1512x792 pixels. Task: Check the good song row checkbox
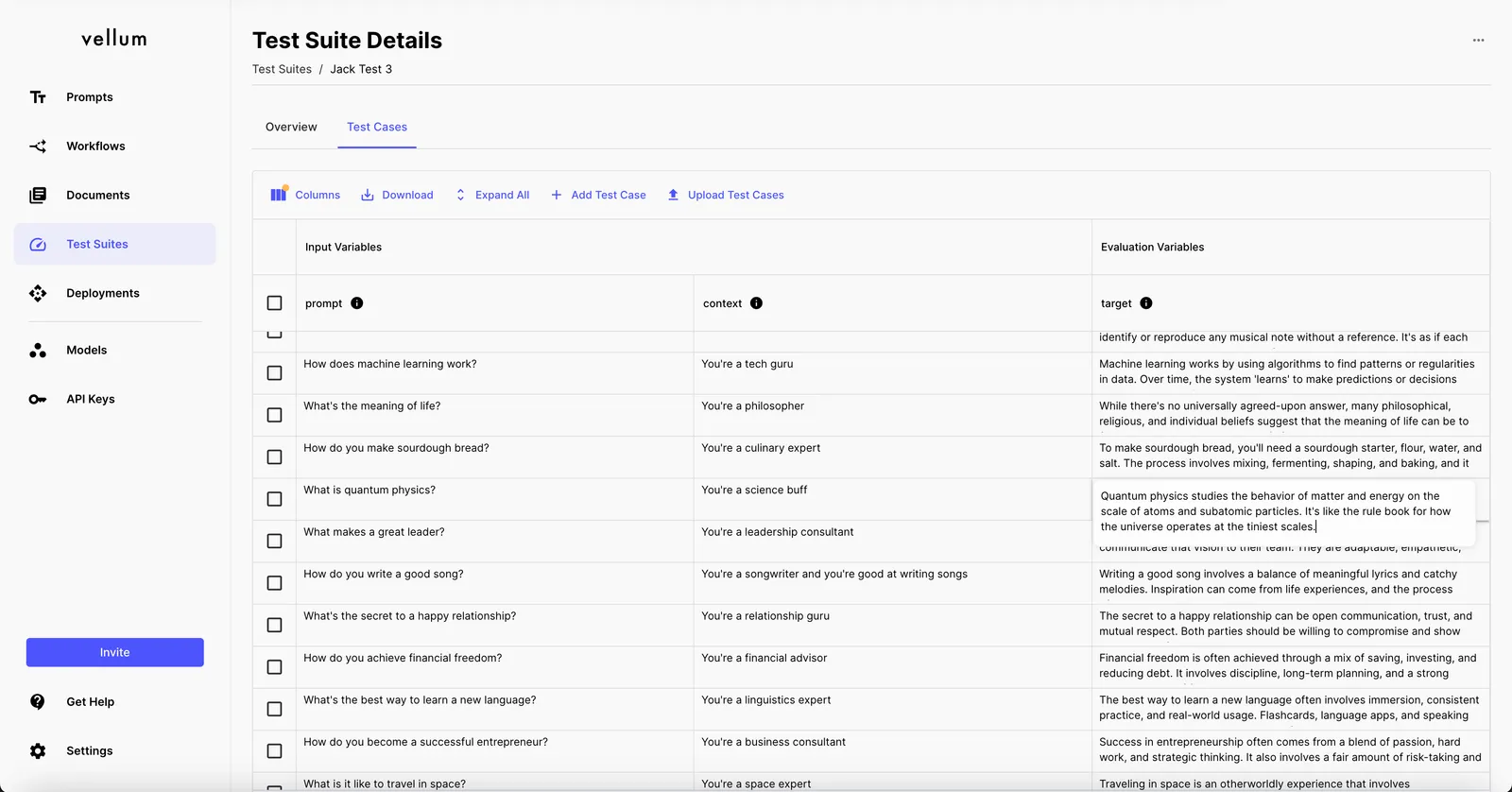[x=275, y=583]
